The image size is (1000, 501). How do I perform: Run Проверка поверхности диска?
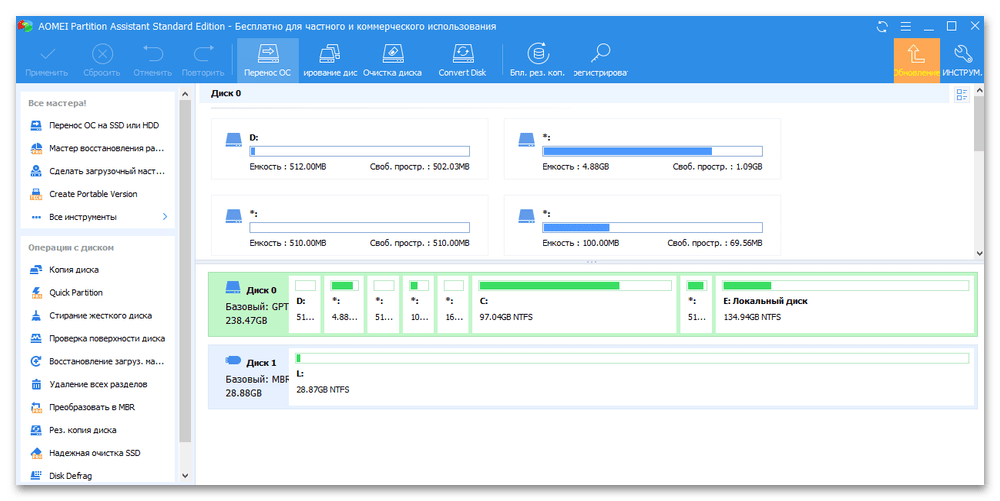point(98,338)
